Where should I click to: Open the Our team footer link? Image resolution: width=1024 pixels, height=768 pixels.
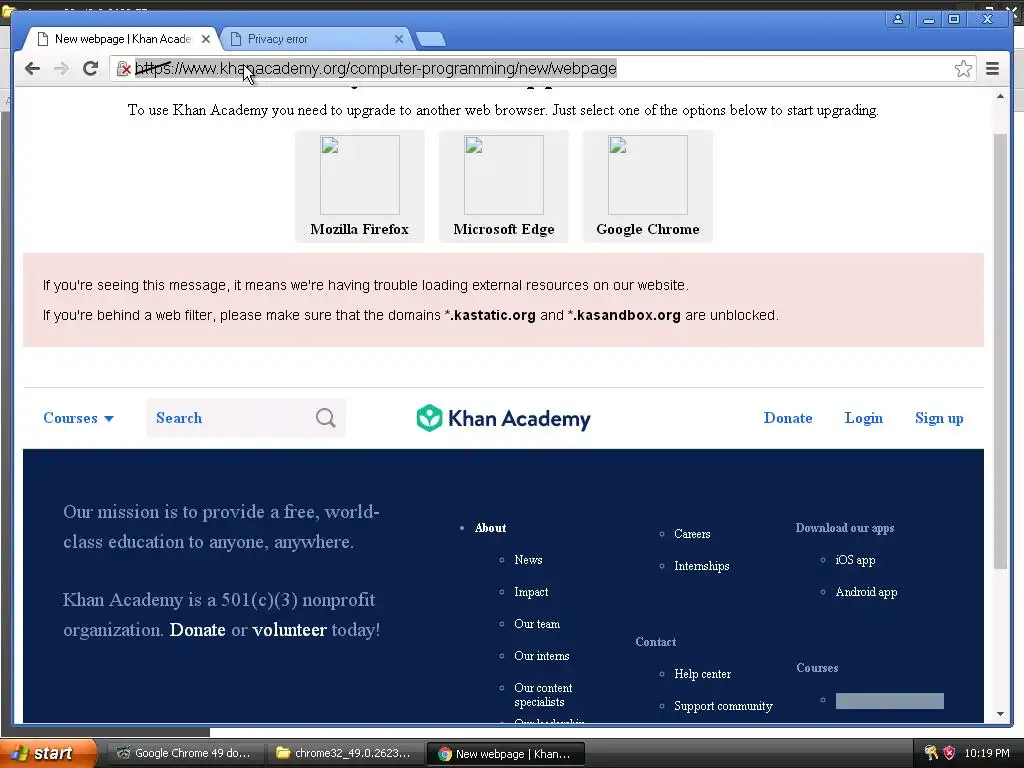point(537,624)
